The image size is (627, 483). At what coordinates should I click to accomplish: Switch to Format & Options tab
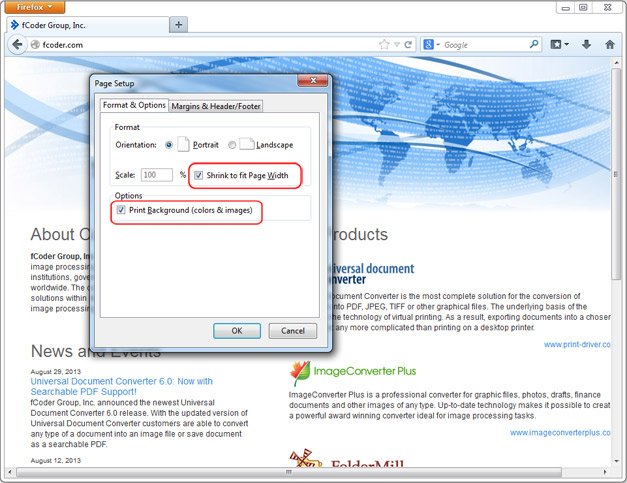point(134,105)
